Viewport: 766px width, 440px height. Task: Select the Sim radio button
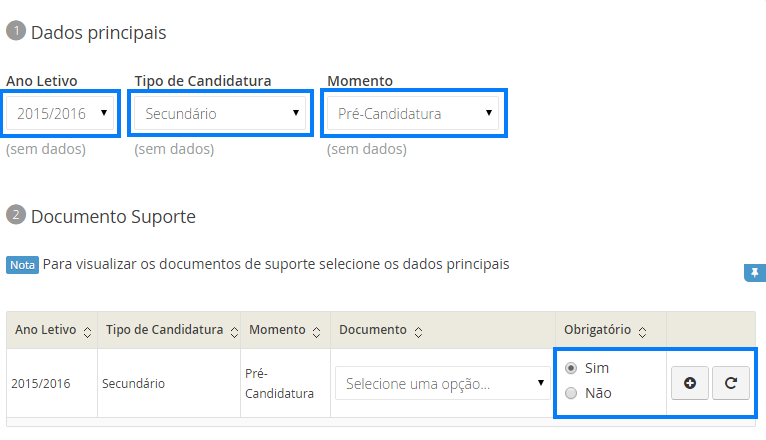click(x=571, y=368)
